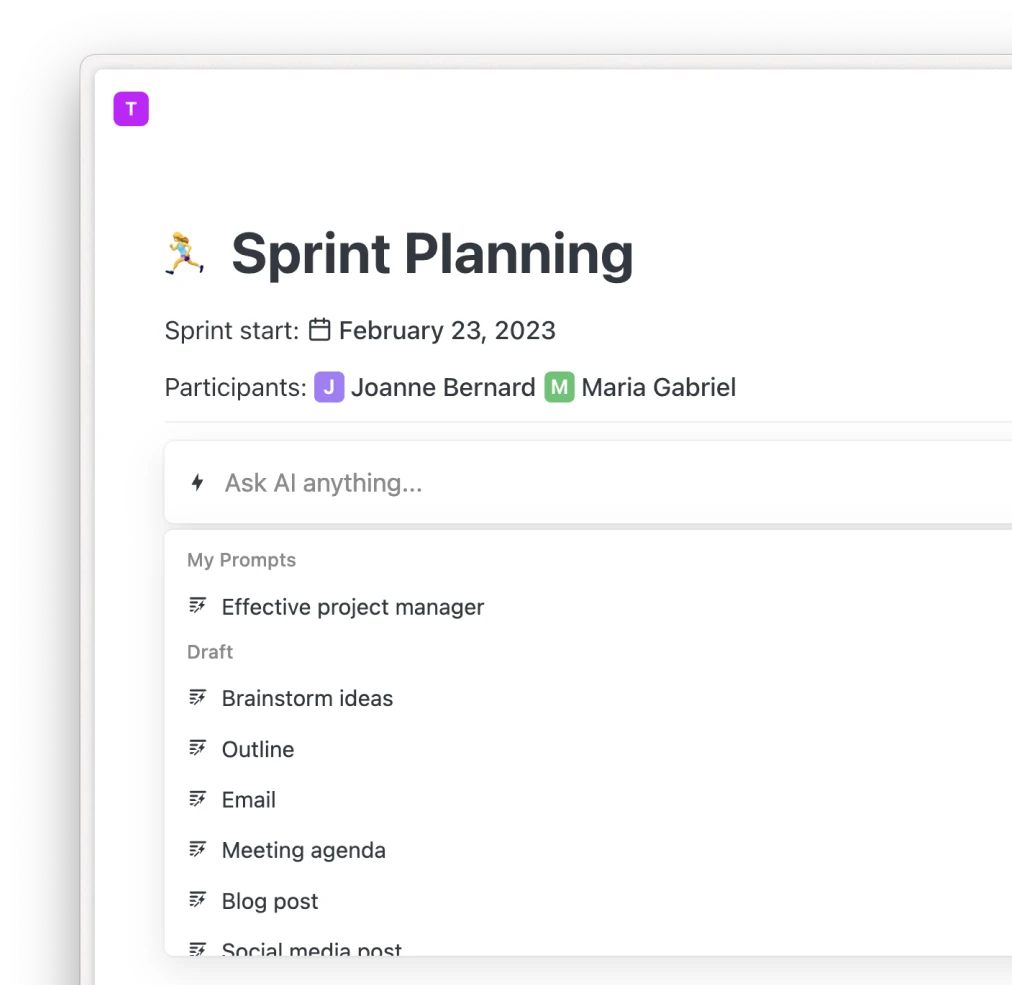
Task: Click the prompt icon next to Blog post
Action: (198, 899)
